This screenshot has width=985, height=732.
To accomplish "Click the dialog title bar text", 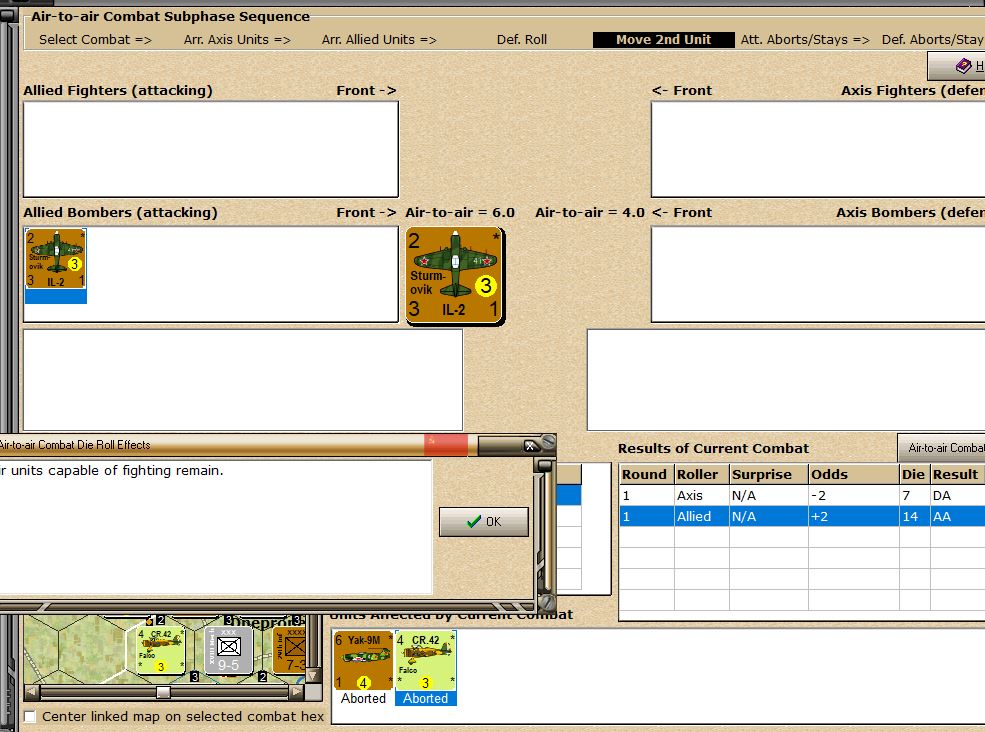I will click(75, 445).
